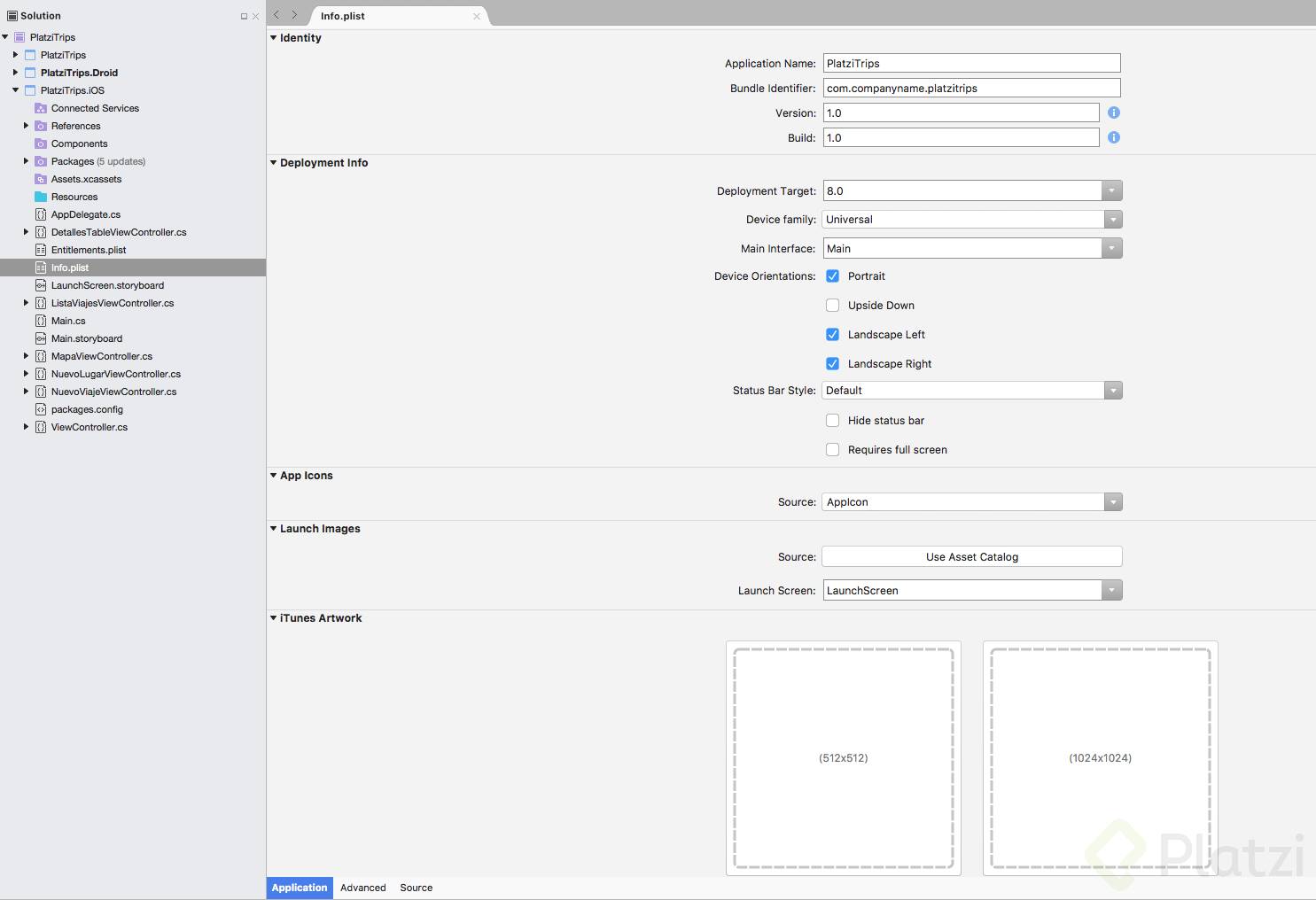Viewport: 1316px width, 900px height.
Task: Uncheck Landscape Left orientation
Action: 832,335
